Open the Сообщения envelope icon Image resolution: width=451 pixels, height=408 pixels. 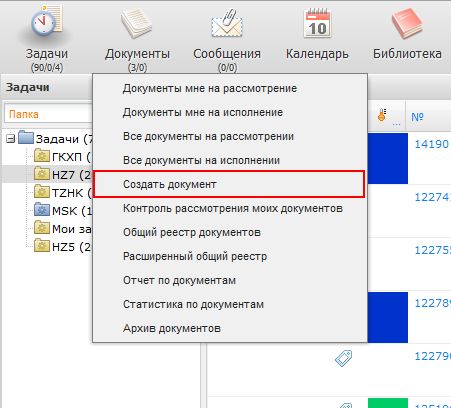point(227,23)
